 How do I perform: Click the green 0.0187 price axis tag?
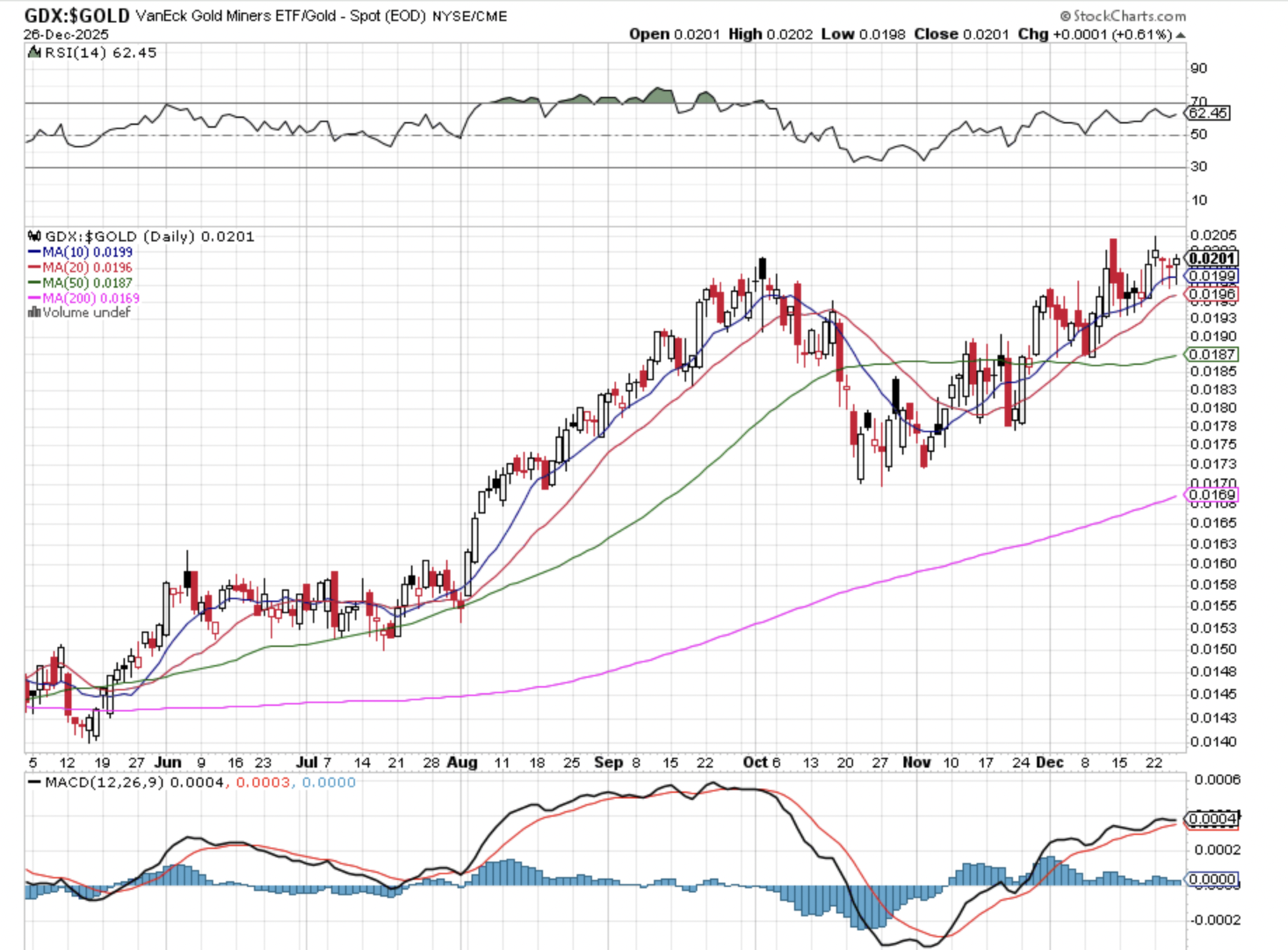coord(1212,354)
